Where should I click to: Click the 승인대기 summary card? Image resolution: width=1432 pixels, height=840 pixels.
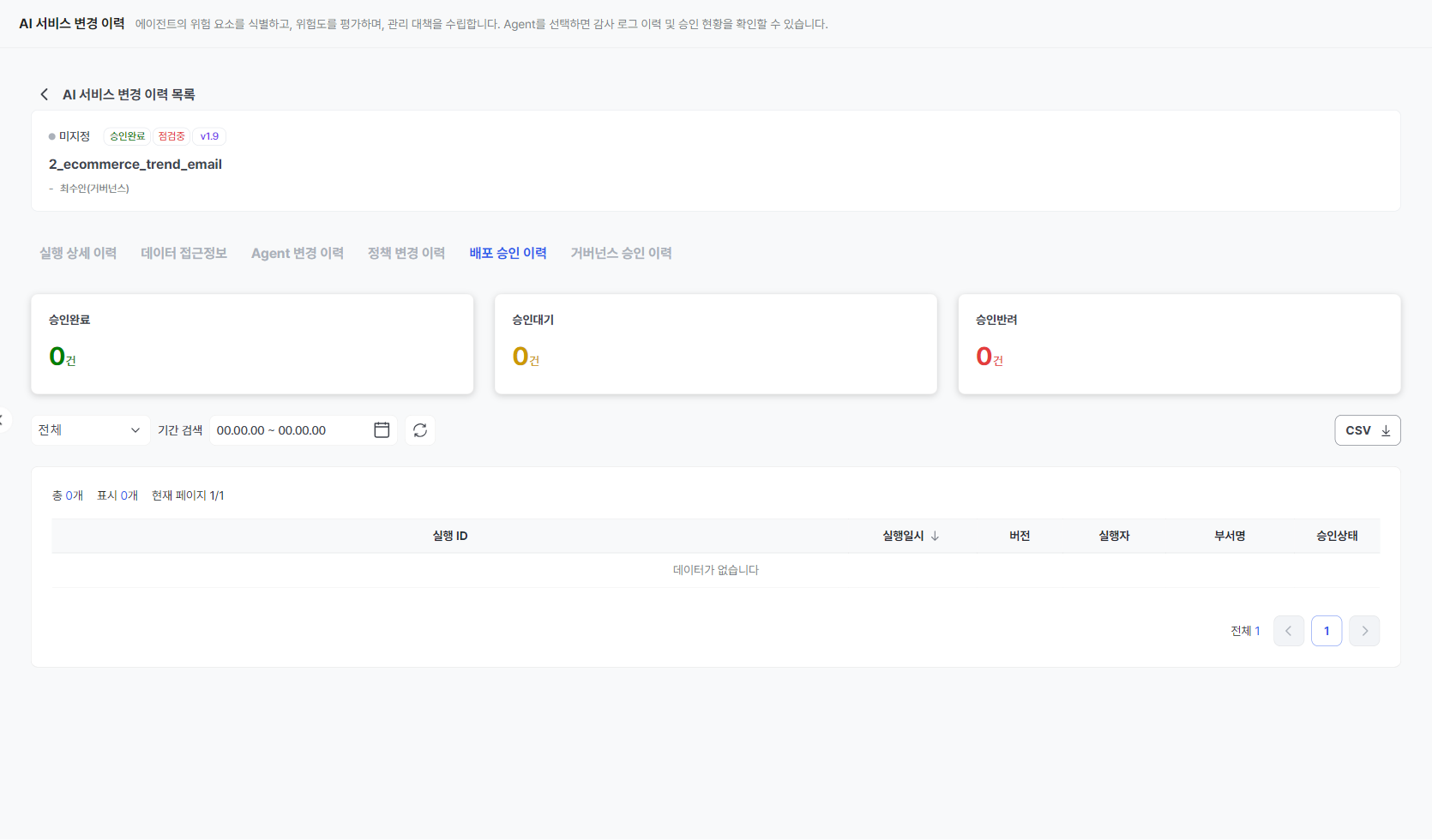716,345
